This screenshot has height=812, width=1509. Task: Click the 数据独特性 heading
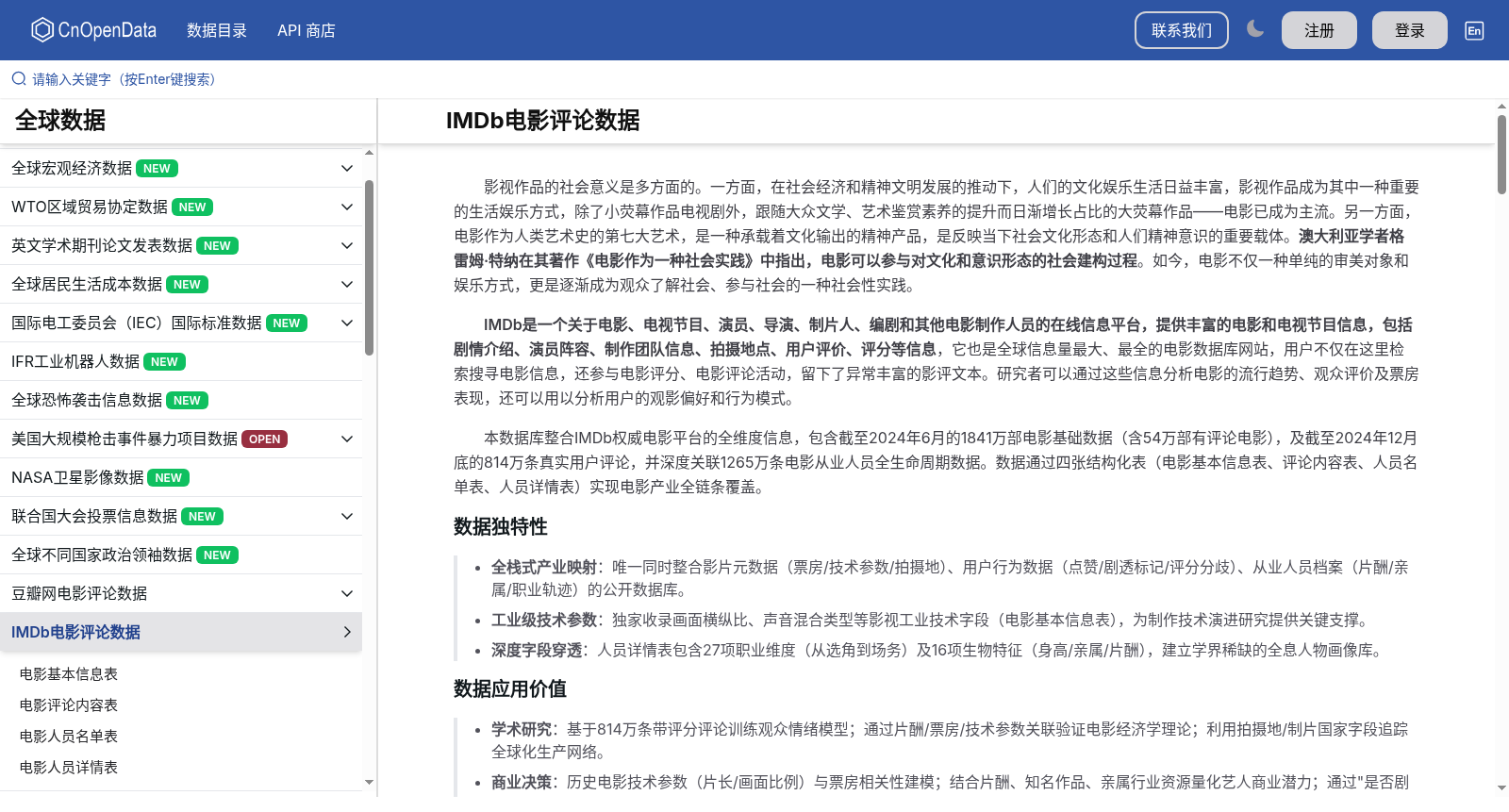(501, 526)
